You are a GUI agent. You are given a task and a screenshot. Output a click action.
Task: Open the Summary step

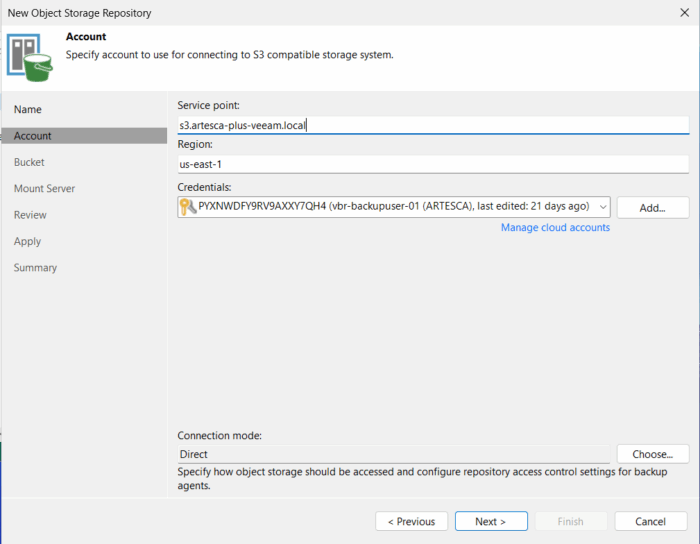click(35, 268)
